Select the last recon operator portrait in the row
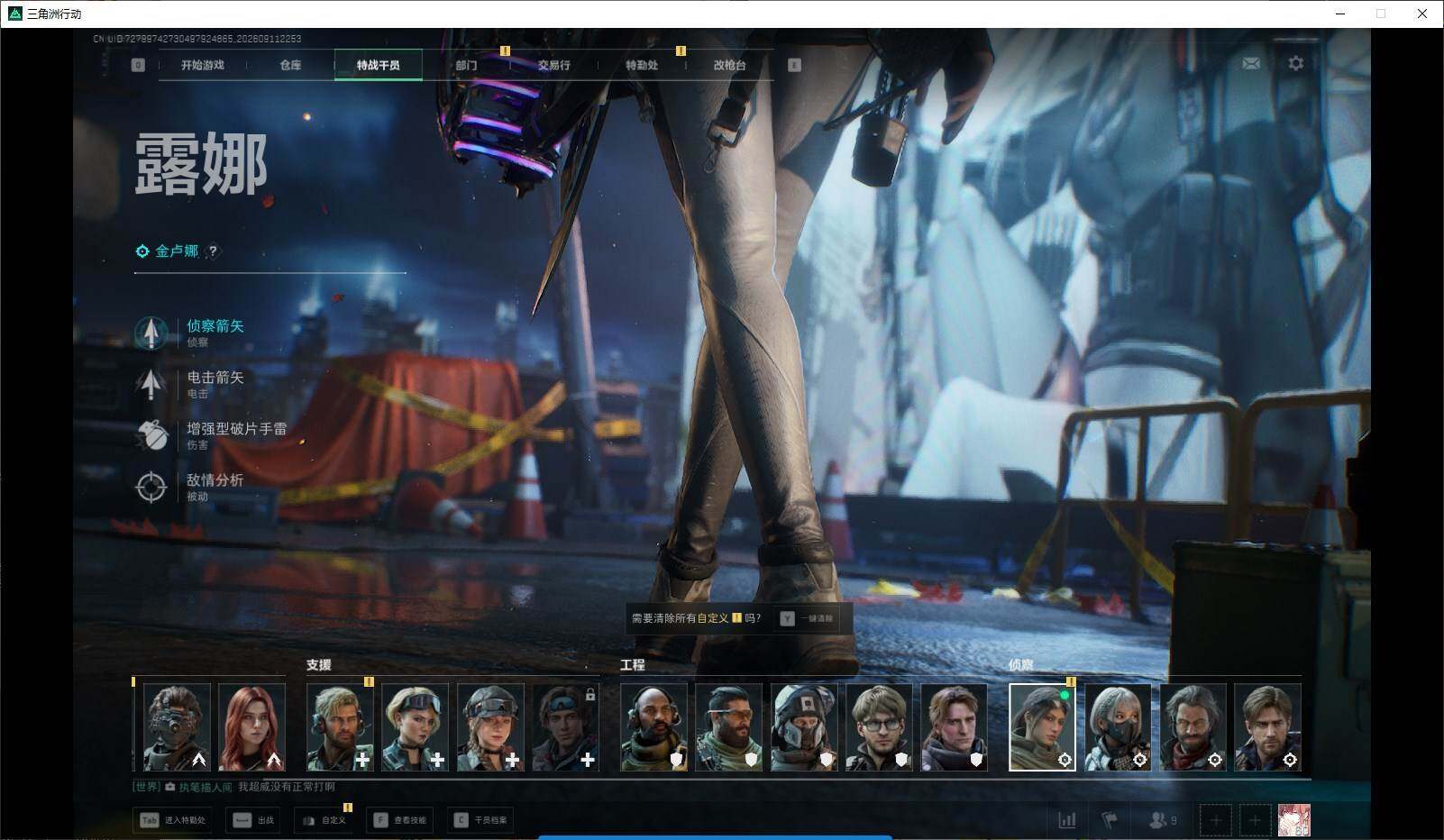Screen dimensions: 1444x840 (1267, 726)
